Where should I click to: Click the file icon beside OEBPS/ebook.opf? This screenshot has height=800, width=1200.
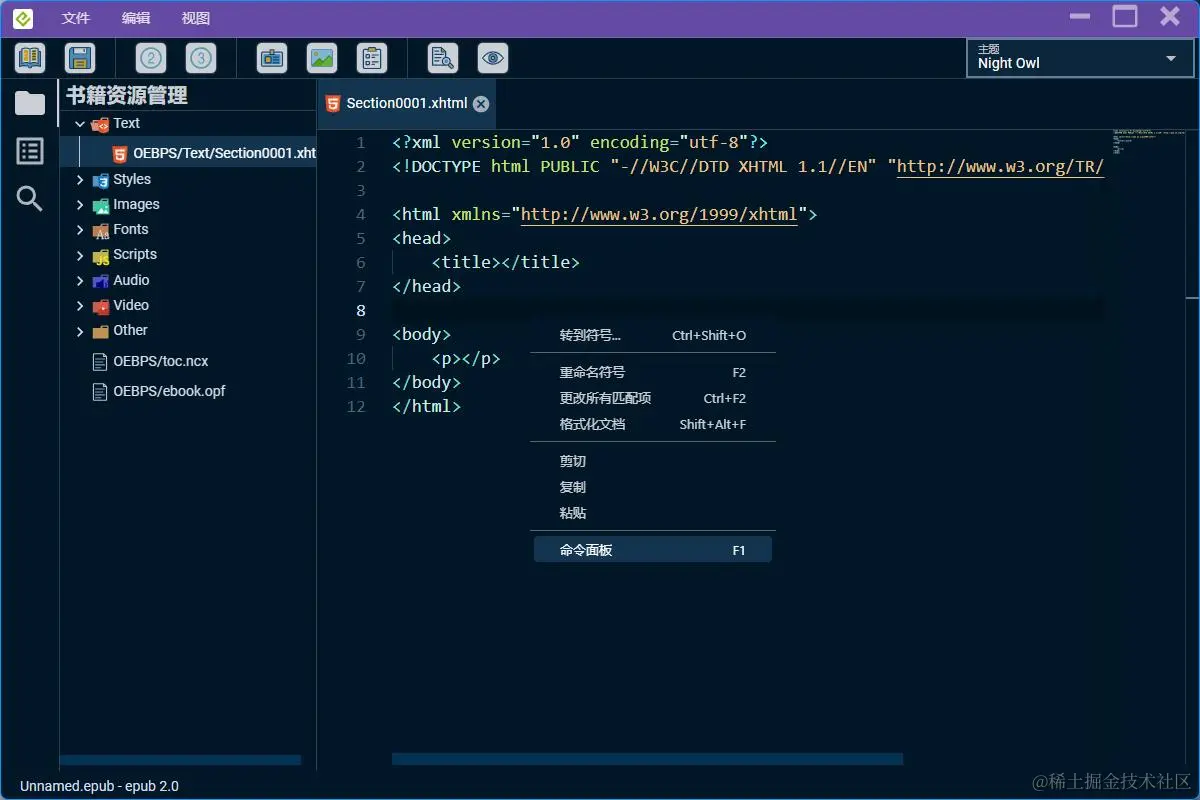coord(100,392)
